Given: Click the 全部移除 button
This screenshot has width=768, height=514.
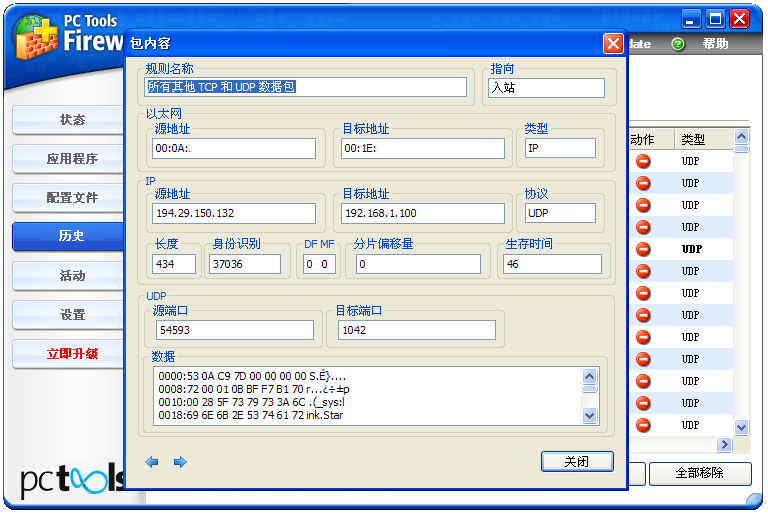Looking at the screenshot, I should click(x=699, y=473).
